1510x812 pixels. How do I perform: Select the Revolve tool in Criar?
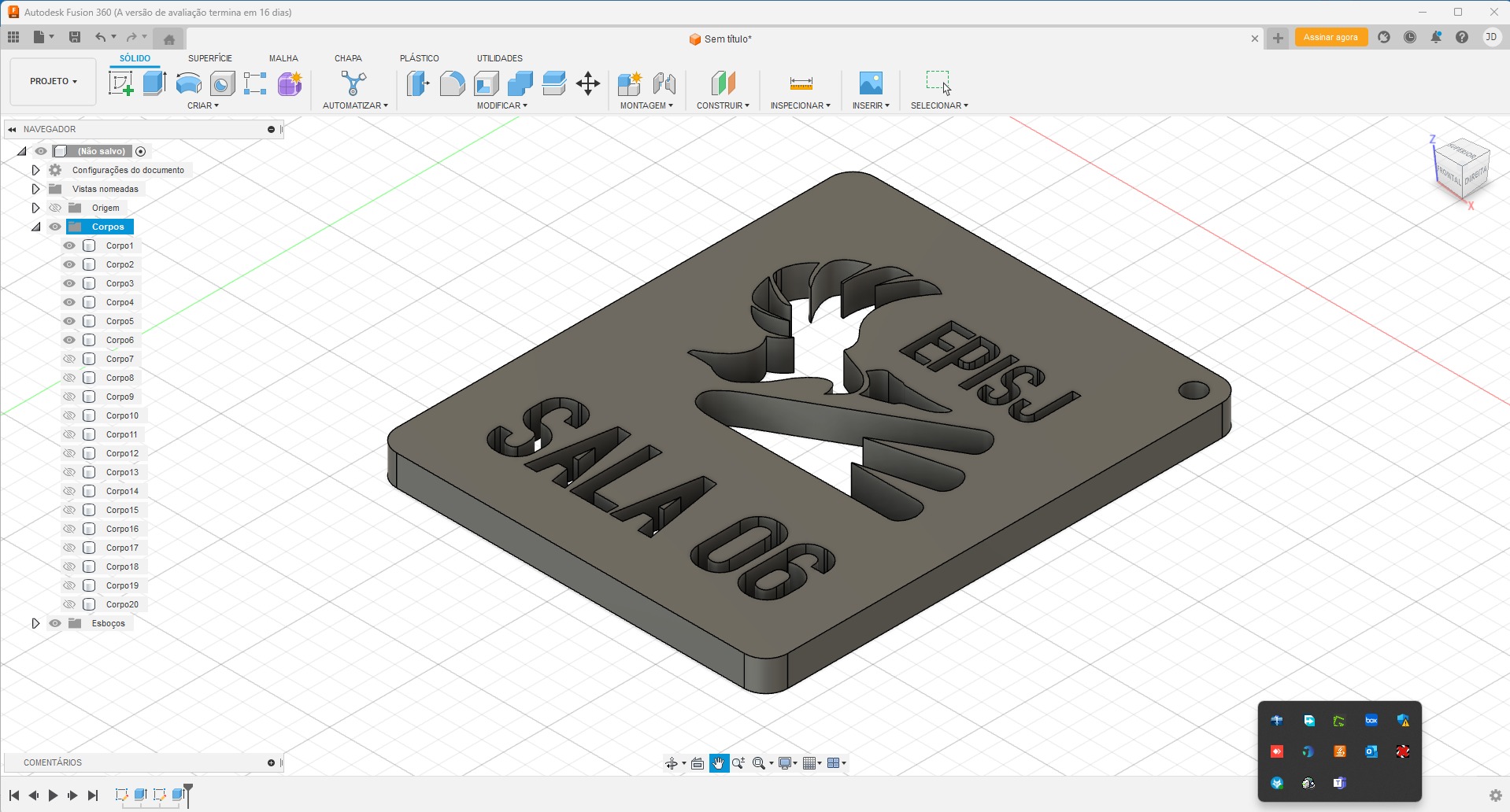[189, 83]
